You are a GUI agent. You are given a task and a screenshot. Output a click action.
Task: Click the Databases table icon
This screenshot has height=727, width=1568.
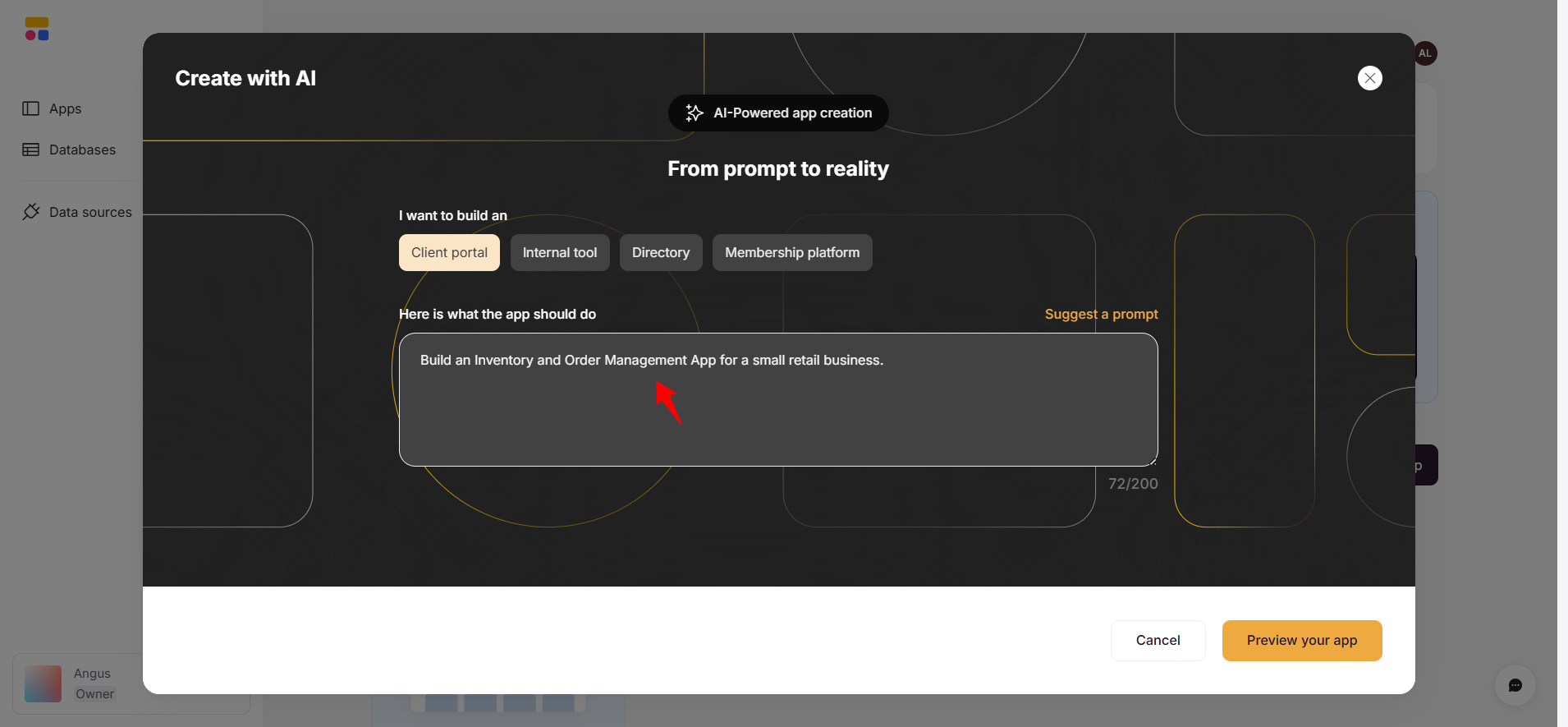(31, 150)
